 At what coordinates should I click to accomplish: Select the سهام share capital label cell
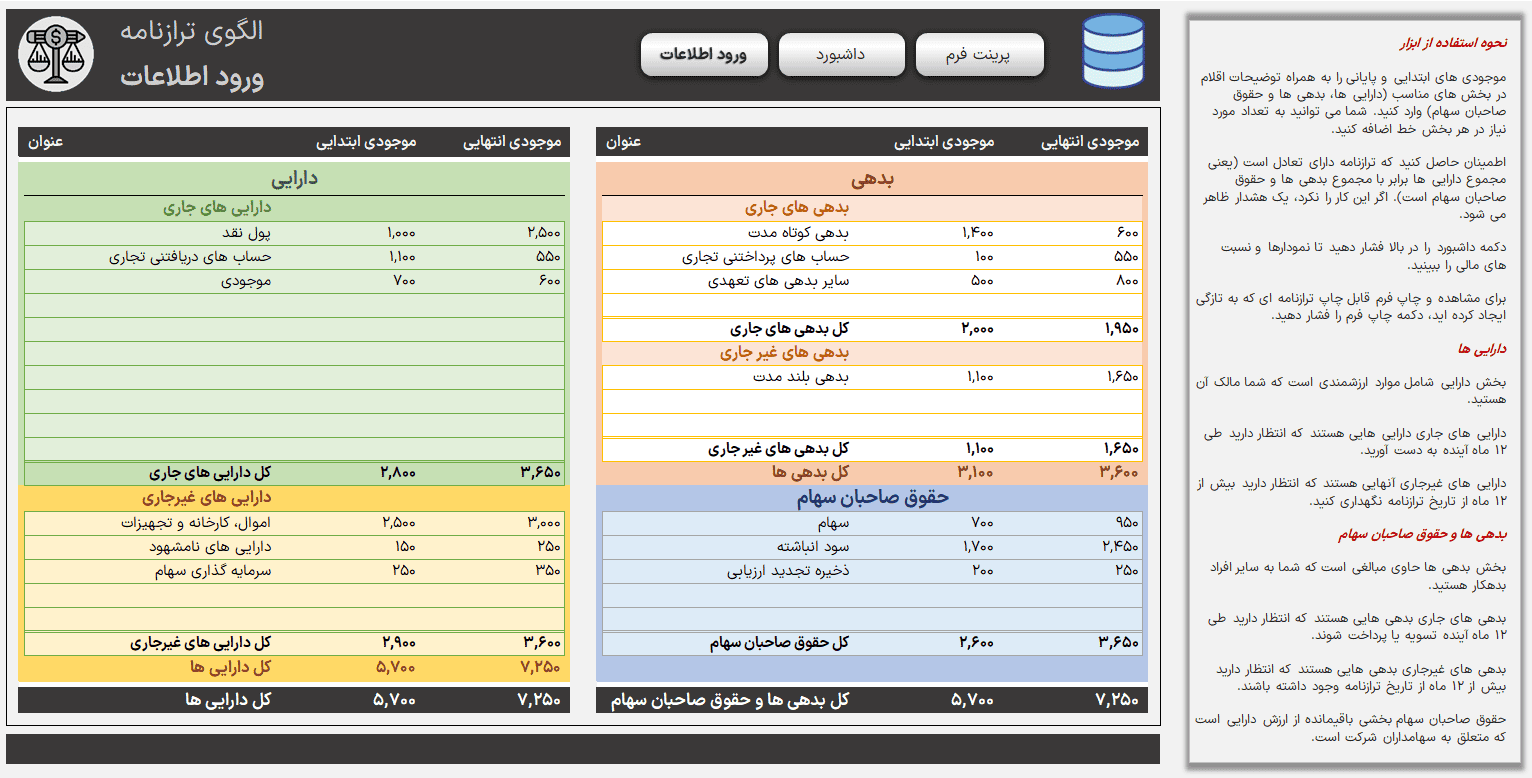click(x=832, y=523)
